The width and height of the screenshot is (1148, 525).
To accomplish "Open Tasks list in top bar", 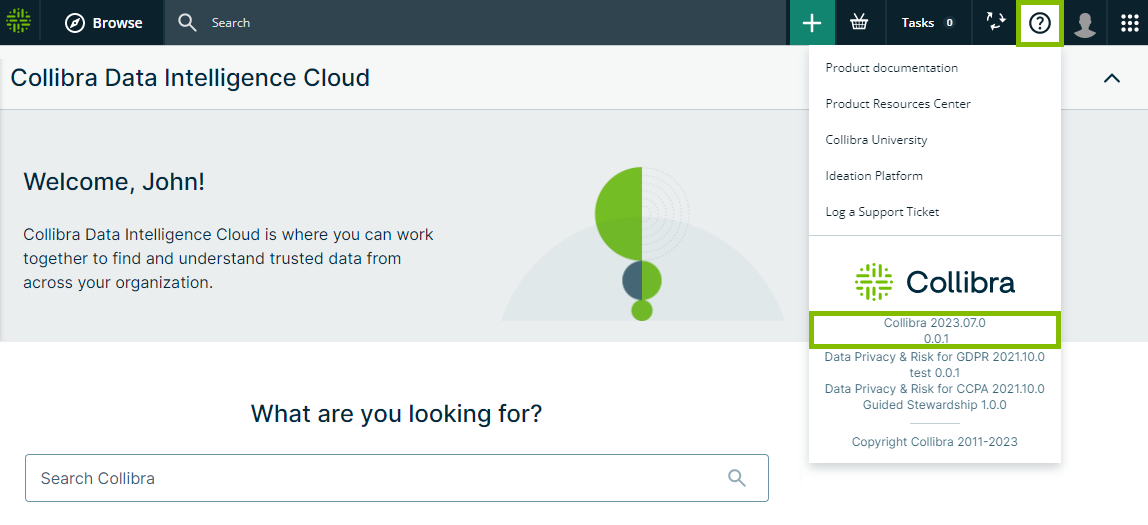I will tap(928, 23).
